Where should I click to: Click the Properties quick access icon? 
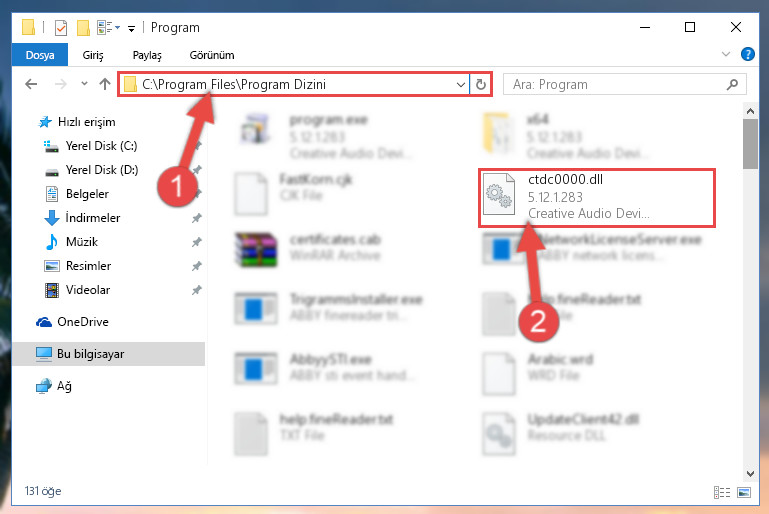click(60, 27)
